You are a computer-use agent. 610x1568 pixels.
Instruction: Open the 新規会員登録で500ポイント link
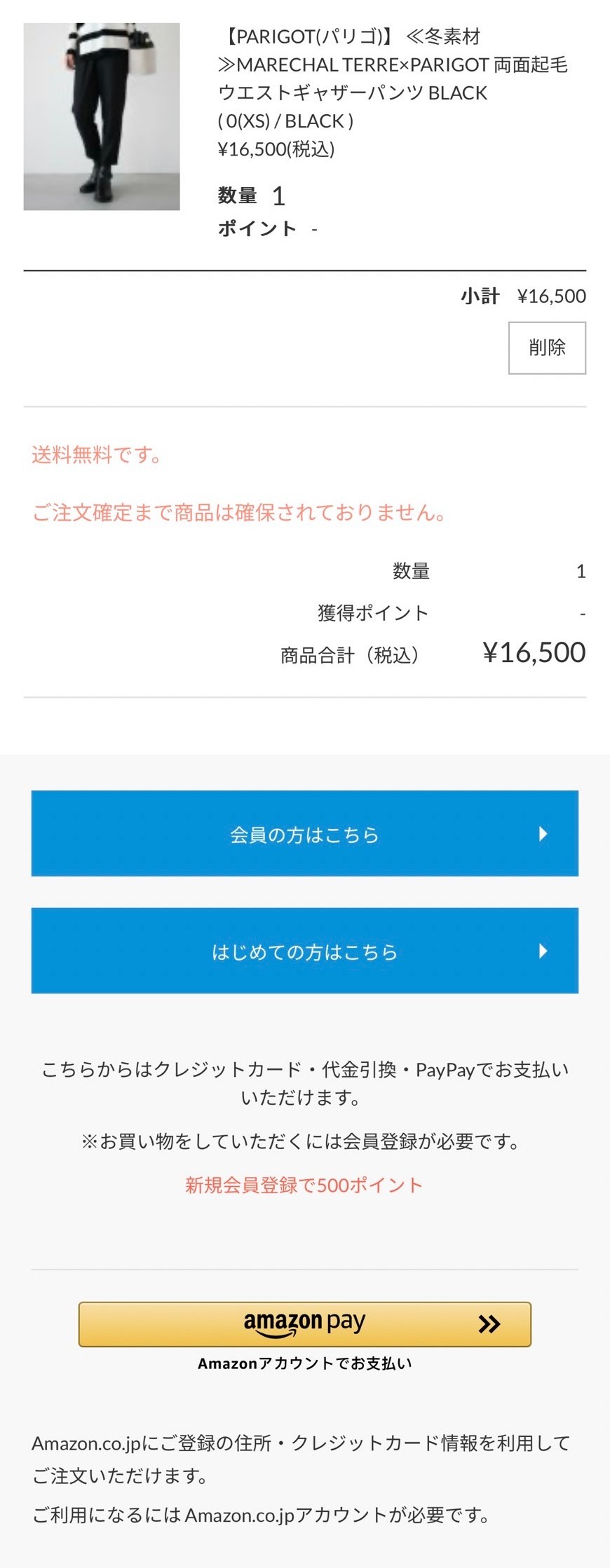click(304, 1185)
